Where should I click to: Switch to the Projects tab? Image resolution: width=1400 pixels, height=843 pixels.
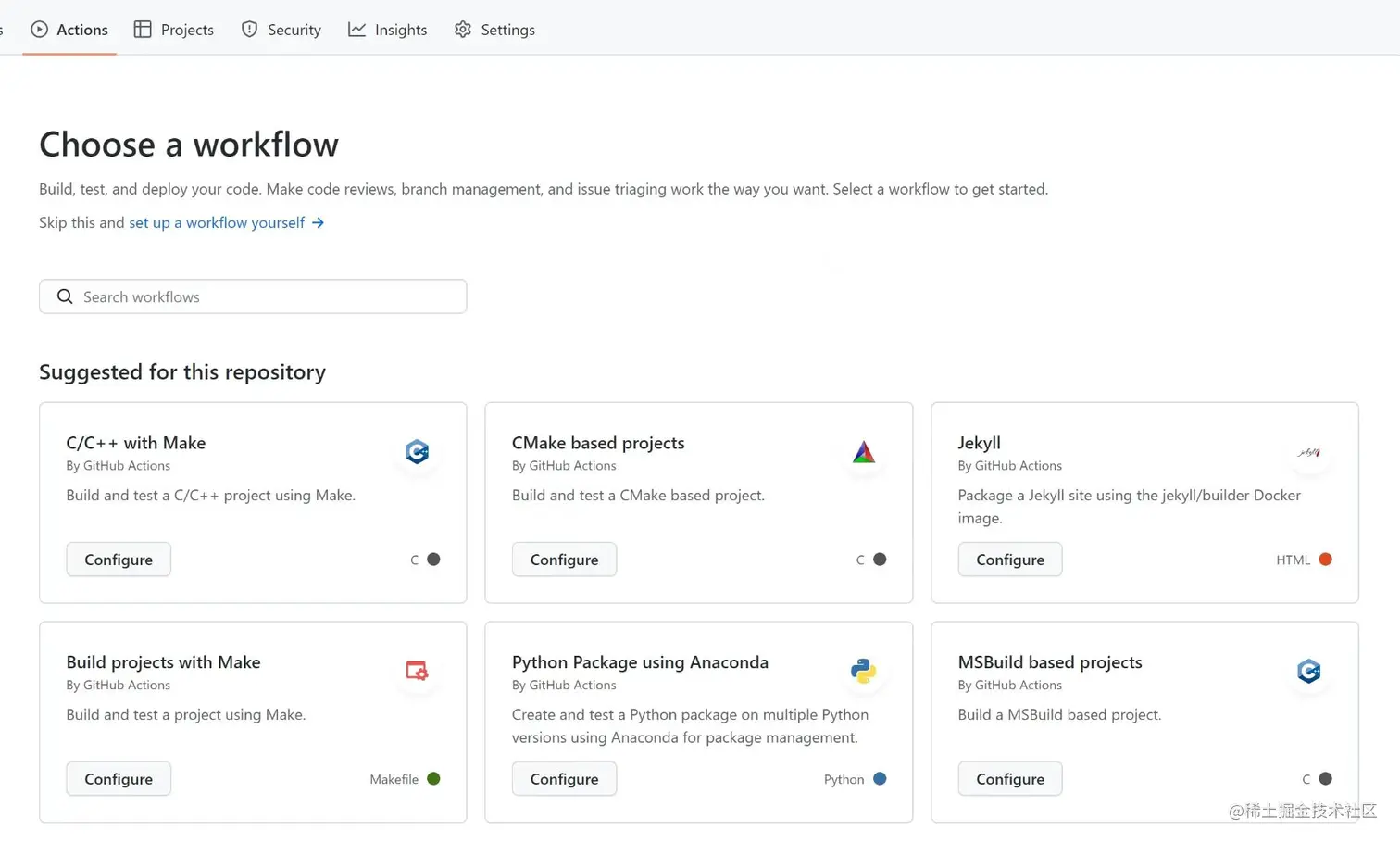pos(174,30)
